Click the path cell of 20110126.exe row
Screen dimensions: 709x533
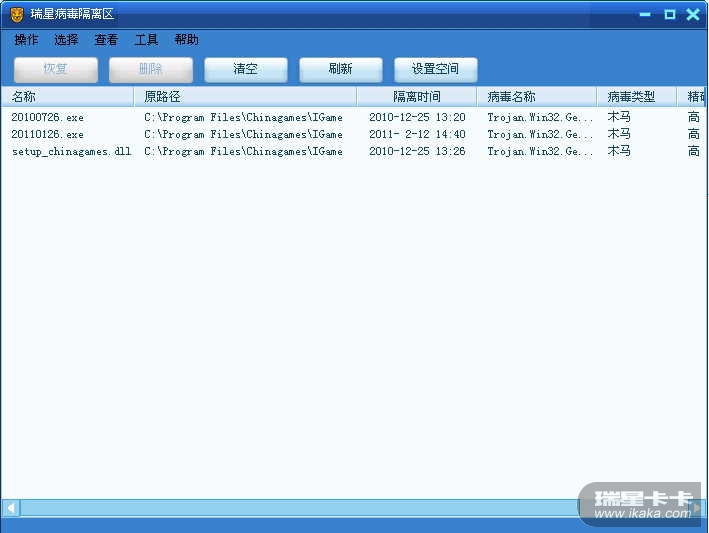tap(243, 134)
